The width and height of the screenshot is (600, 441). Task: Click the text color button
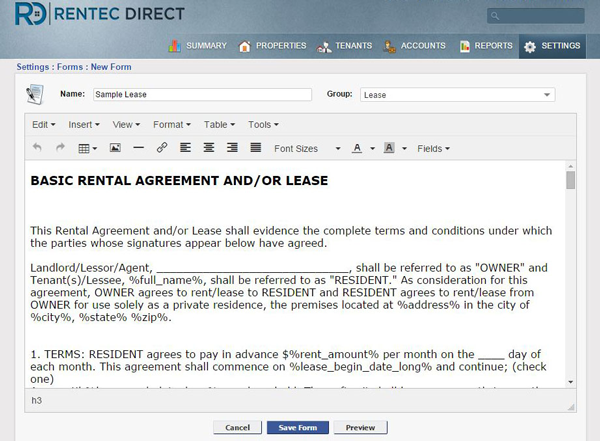(x=357, y=148)
